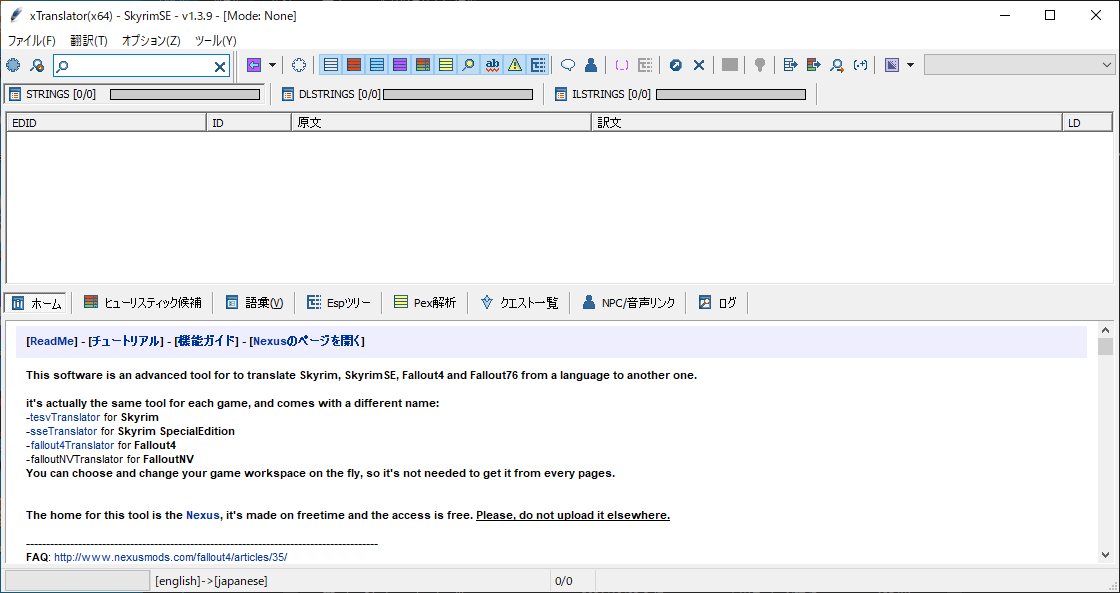The height and width of the screenshot is (593, 1120).
Task: Toggle the 'ab' spell check filter
Action: [491, 66]
